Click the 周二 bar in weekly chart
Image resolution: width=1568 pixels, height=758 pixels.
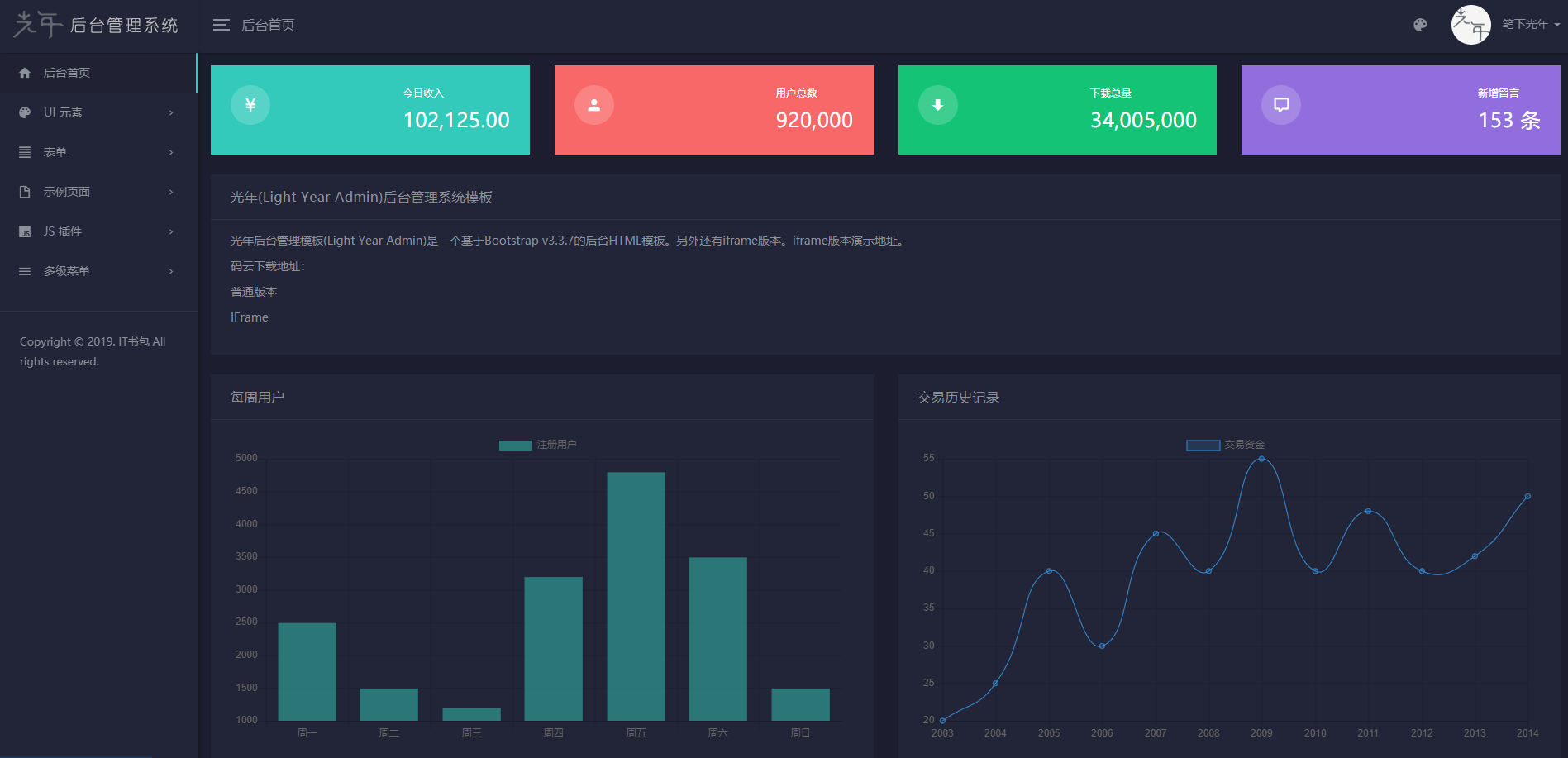pos(388,704)
